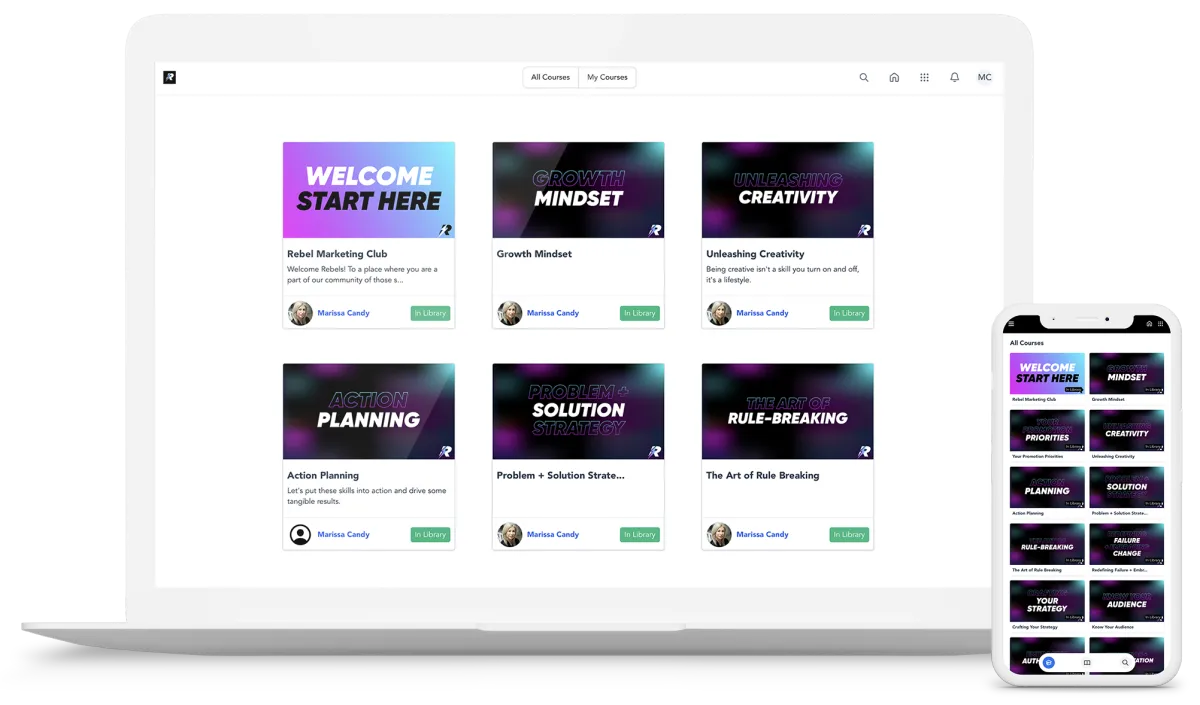Click the 'Welcome Rebels!' description text
Image resolution: width=1200 pixels, height=705 pixels.
click(362, 275)
